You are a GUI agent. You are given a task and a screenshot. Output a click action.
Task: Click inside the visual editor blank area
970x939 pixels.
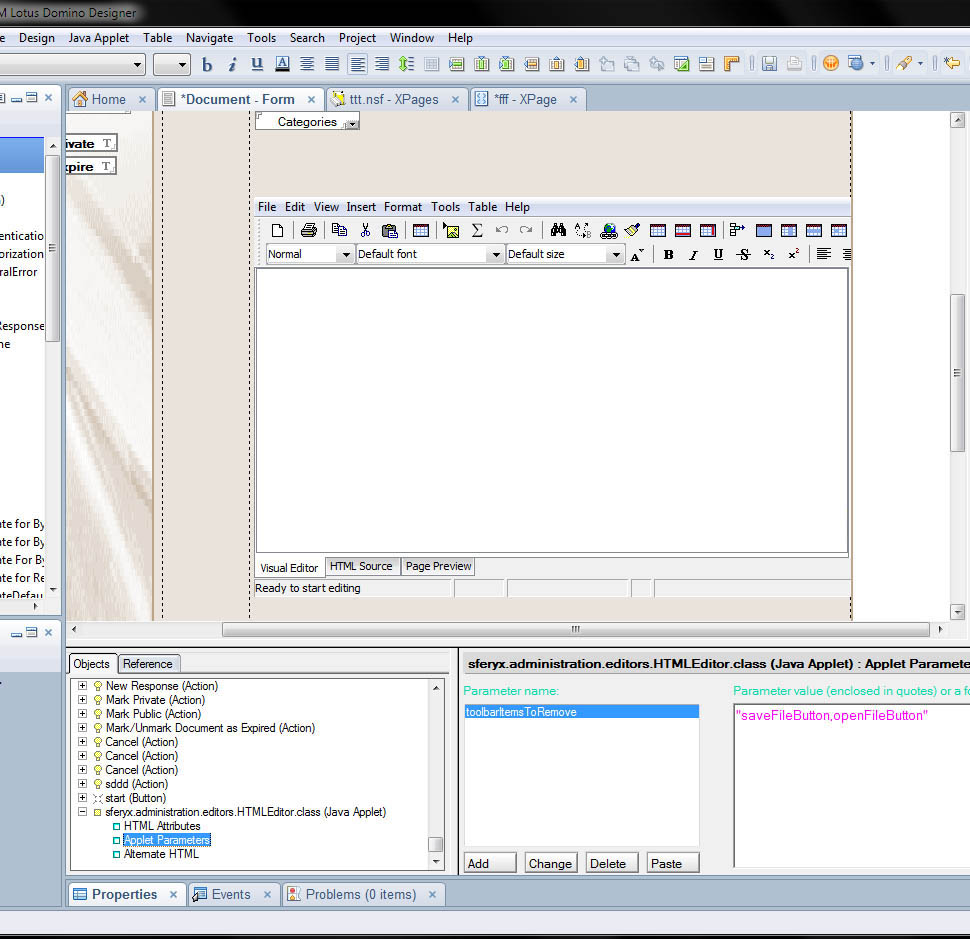tap(552, 411)
